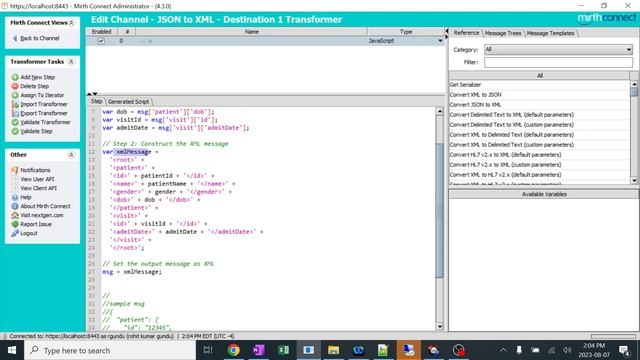Open File Explorer from the taskbar
The width and height of the screenshot is (640, 360).
(x=333, y=350)
